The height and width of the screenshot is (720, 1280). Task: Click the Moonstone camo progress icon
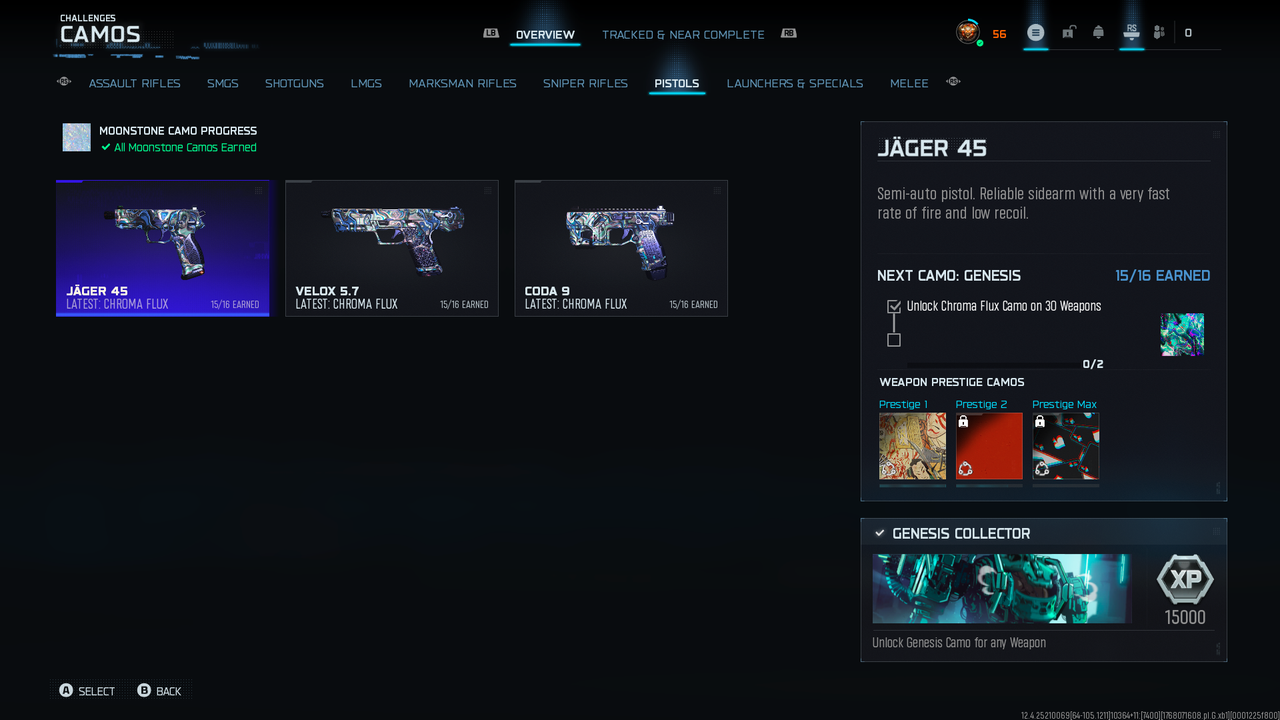click(x=77, y=137)
